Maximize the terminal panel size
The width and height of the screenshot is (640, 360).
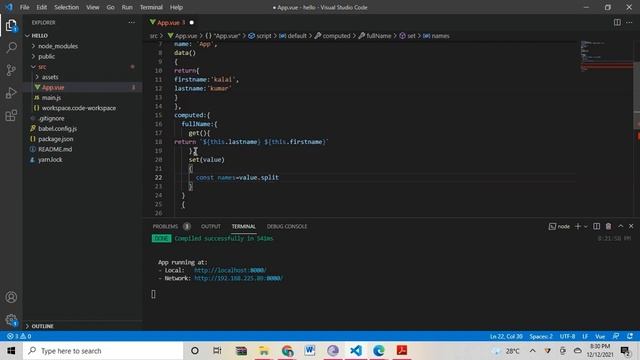620,226
